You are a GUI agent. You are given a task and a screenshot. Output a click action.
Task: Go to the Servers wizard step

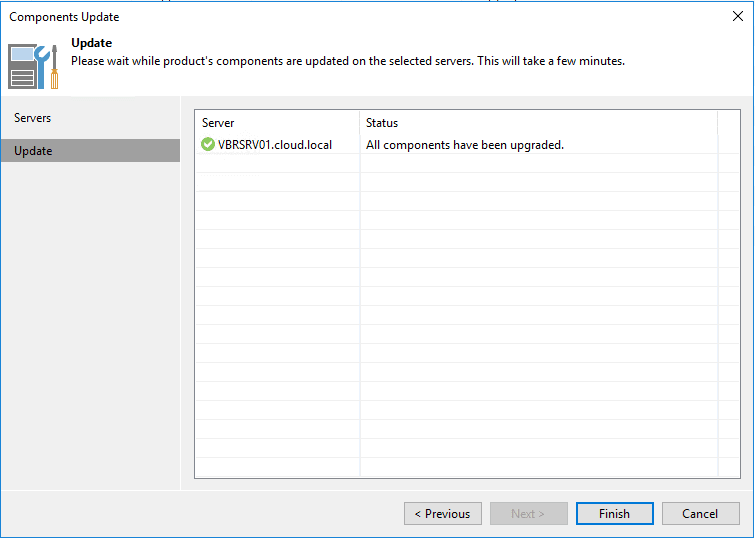(32, 118)
